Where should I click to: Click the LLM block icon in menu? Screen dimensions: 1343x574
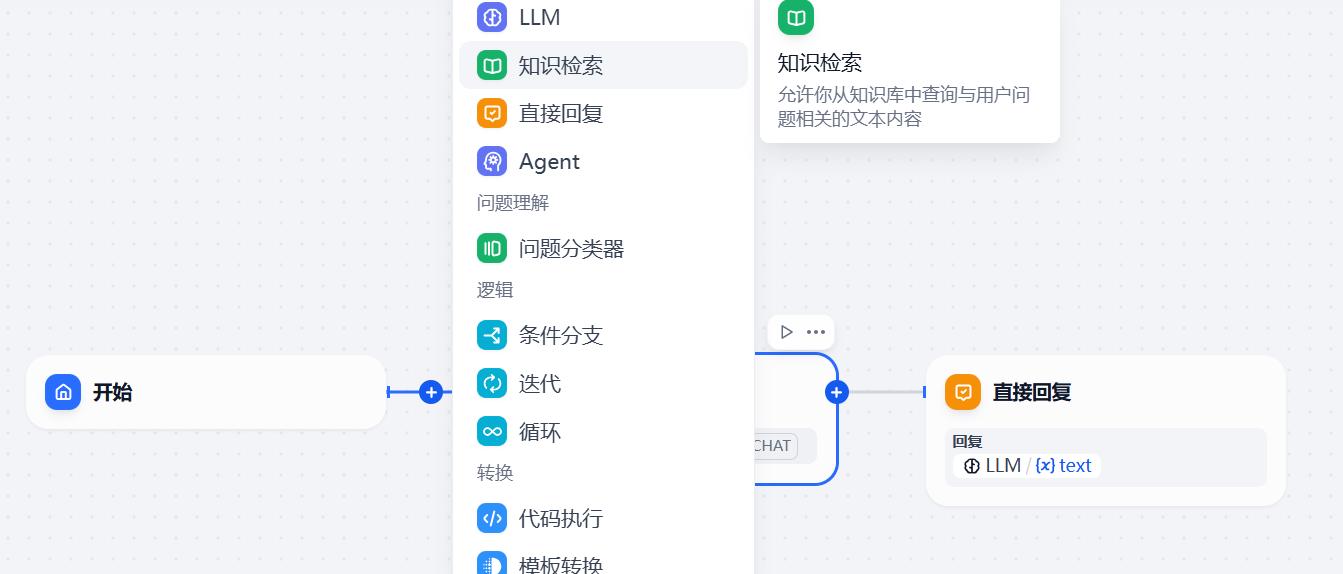pyautogui.click(x=492, y=18)
